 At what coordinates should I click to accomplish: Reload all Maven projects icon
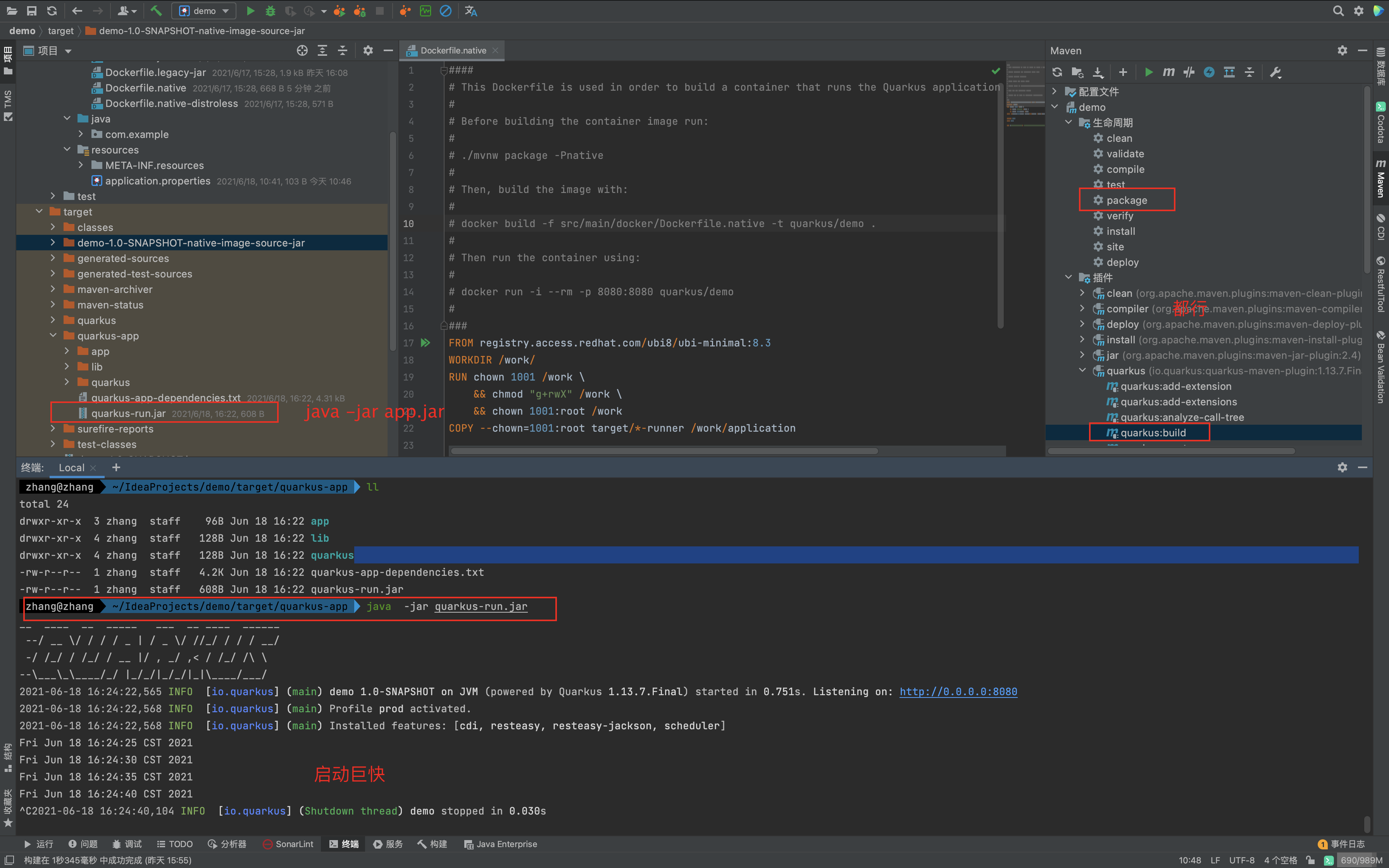point(1057,72)
